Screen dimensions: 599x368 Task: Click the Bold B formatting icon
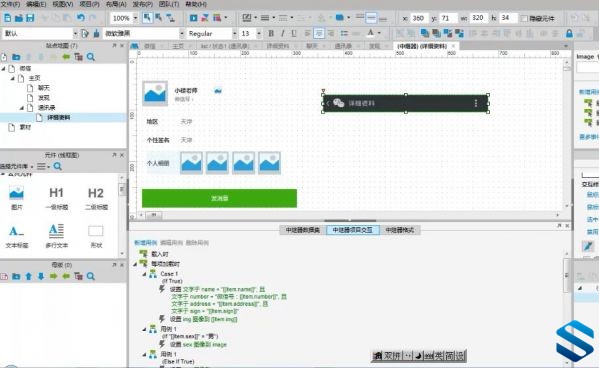(x=271, y=34)
